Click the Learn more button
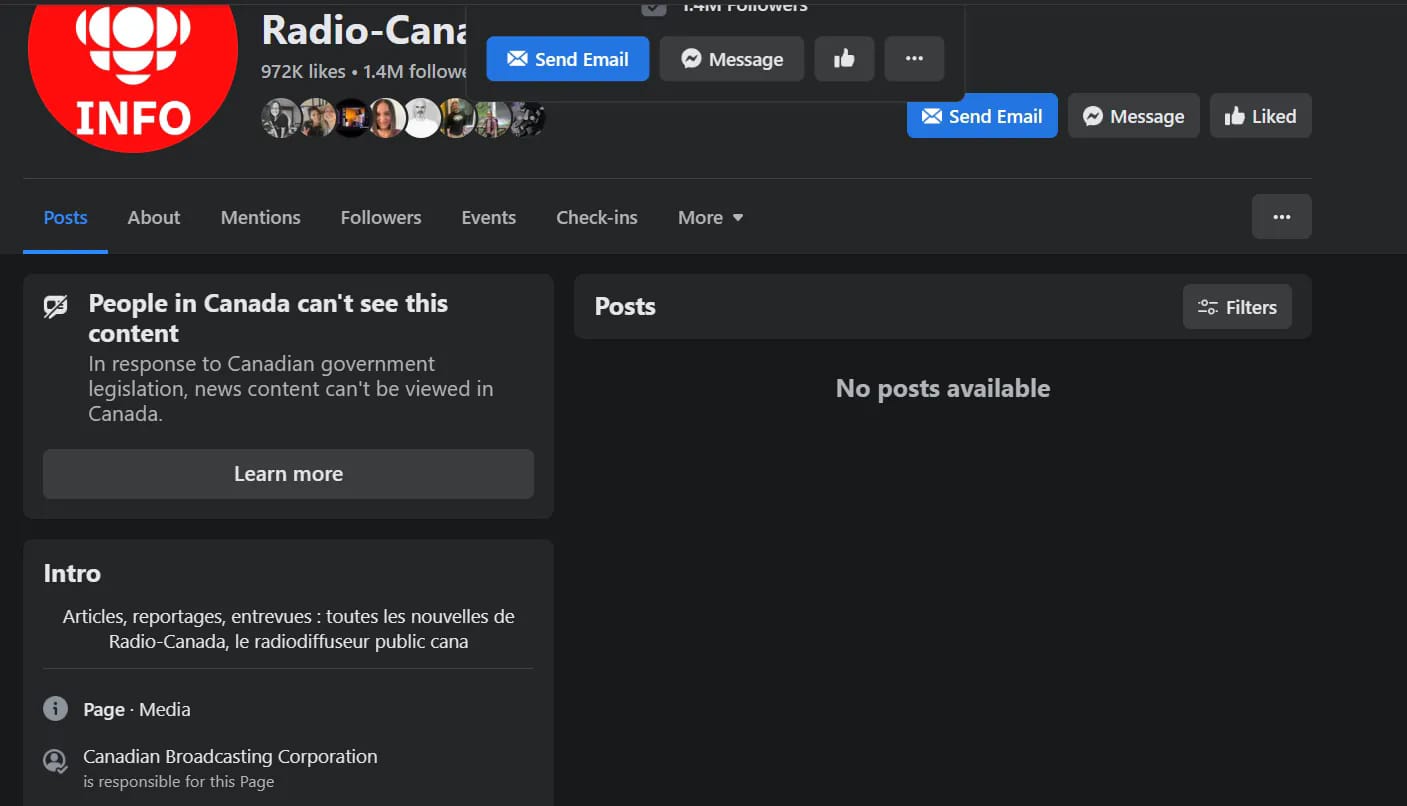This screenshot has height=806, width=1407. (x=288, y=474)
